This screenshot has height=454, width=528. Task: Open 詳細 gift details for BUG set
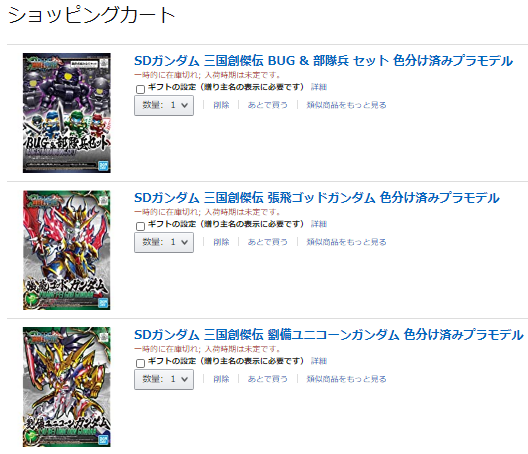pos(319,87)
